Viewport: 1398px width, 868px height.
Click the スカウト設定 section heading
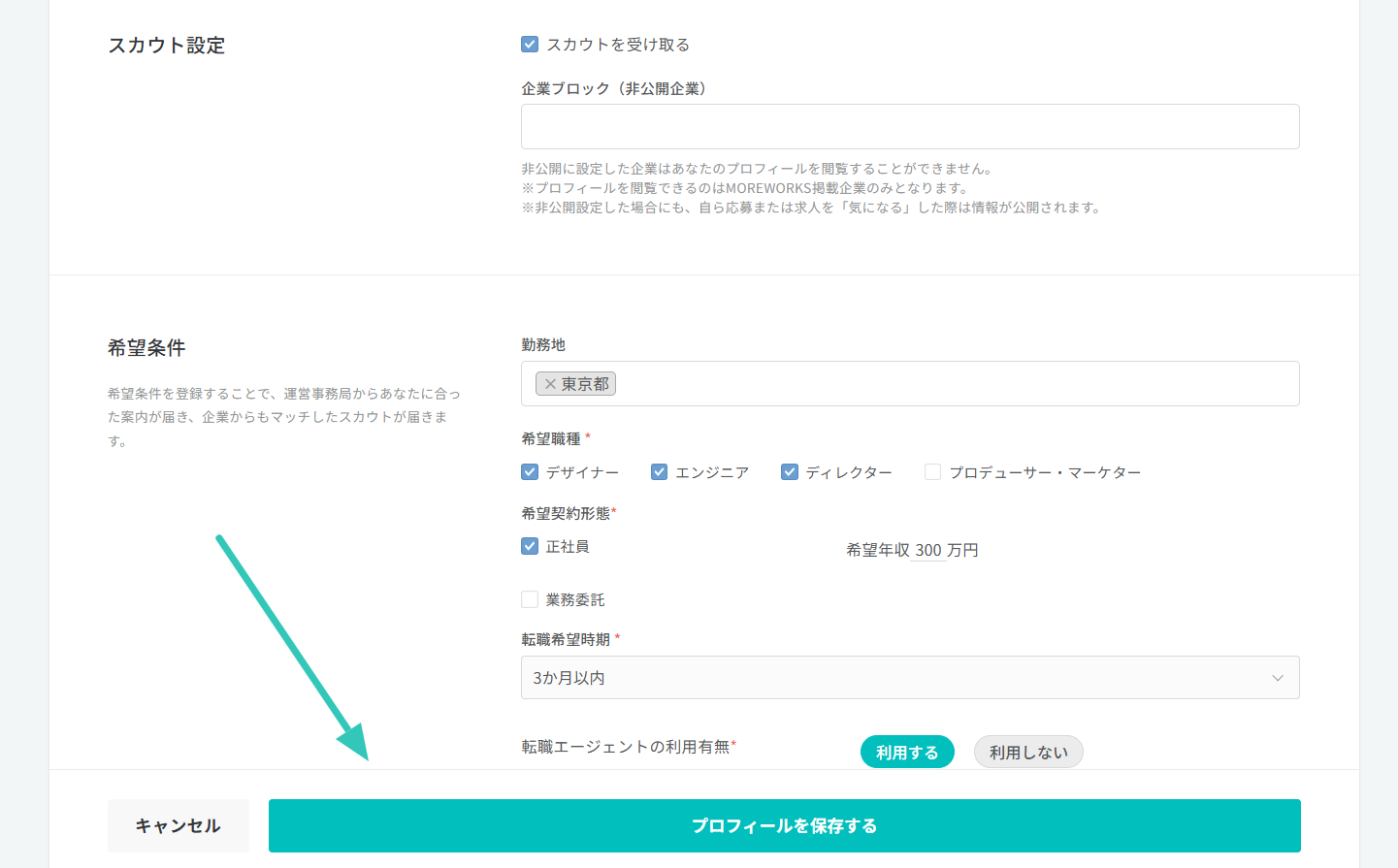(167, 46)
